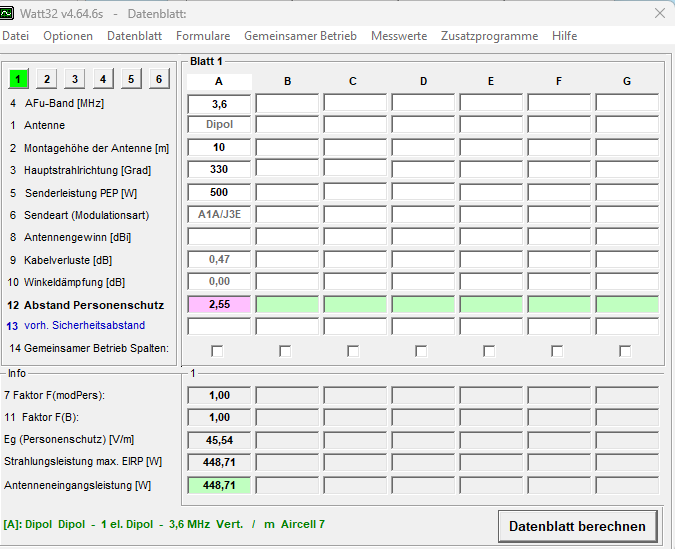Open the Datenblatt menu

[x=134, y=36]
